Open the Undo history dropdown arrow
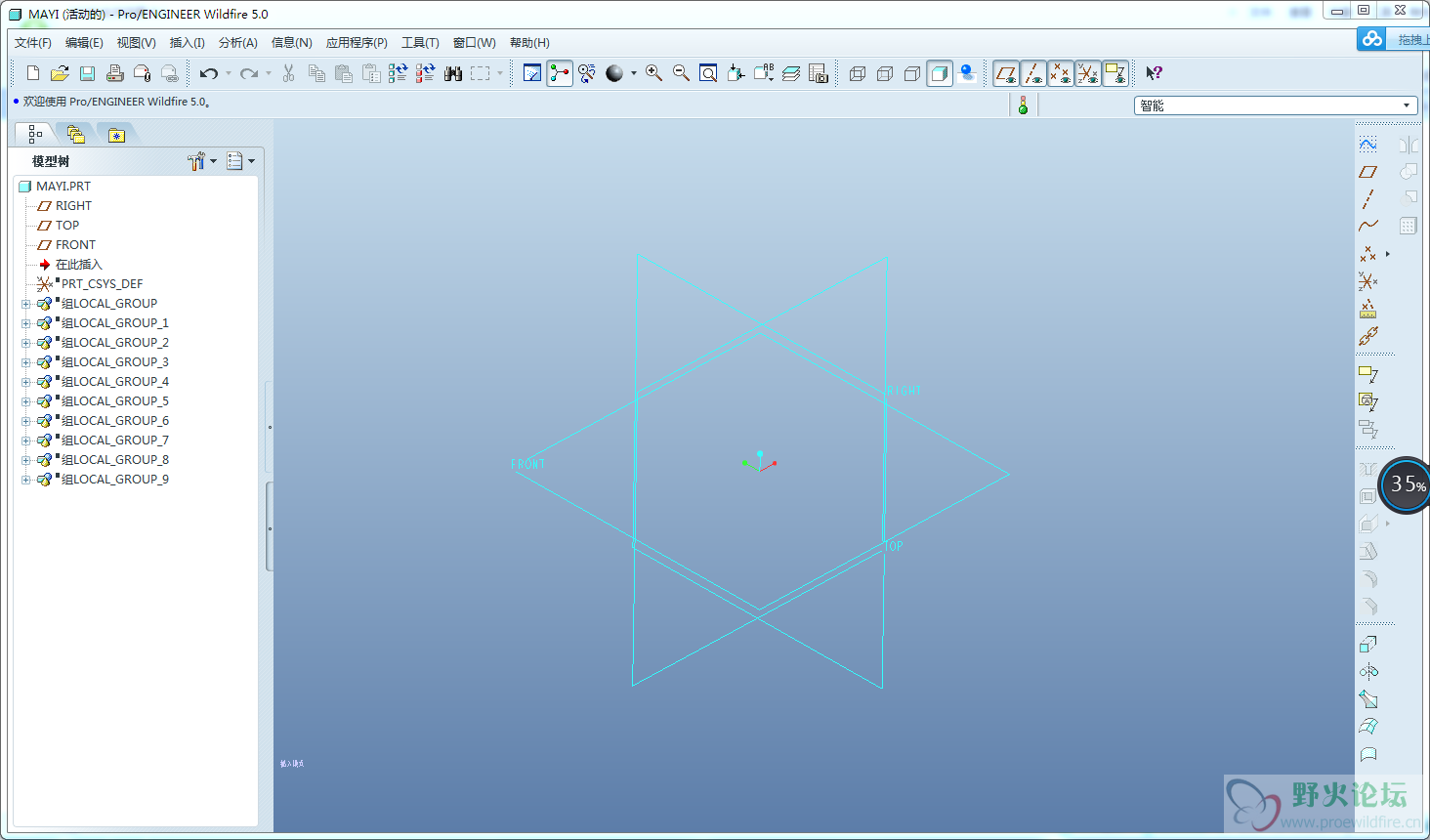1430x840 pixels. click(228, 73)
